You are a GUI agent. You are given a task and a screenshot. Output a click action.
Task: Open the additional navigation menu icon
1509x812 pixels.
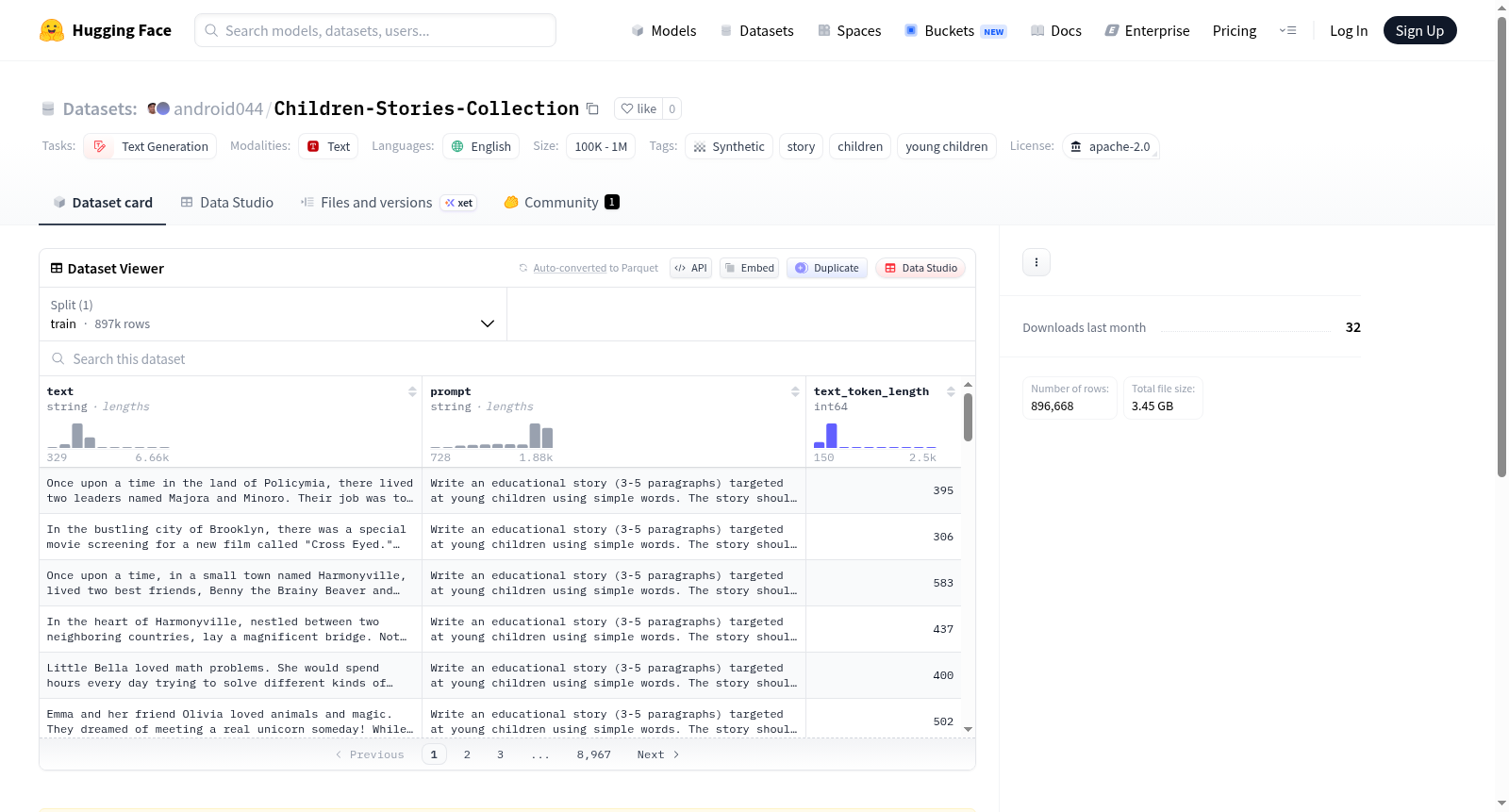(x=1287, y=30)
